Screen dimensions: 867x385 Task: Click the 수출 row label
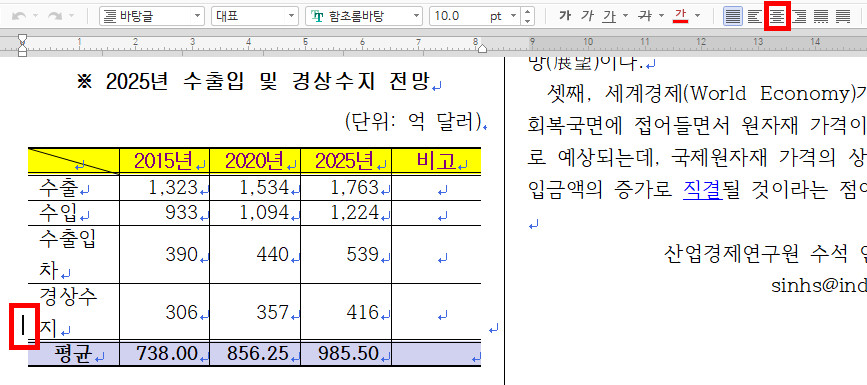click(x=59, y=188)
